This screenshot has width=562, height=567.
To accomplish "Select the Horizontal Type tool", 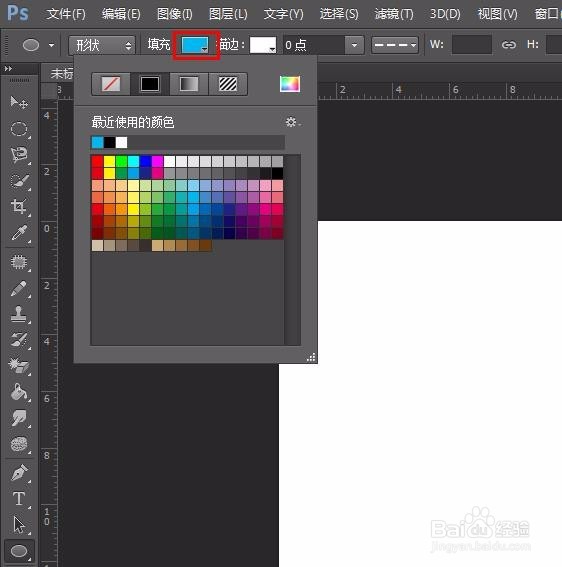I will [x=19, y=499].
